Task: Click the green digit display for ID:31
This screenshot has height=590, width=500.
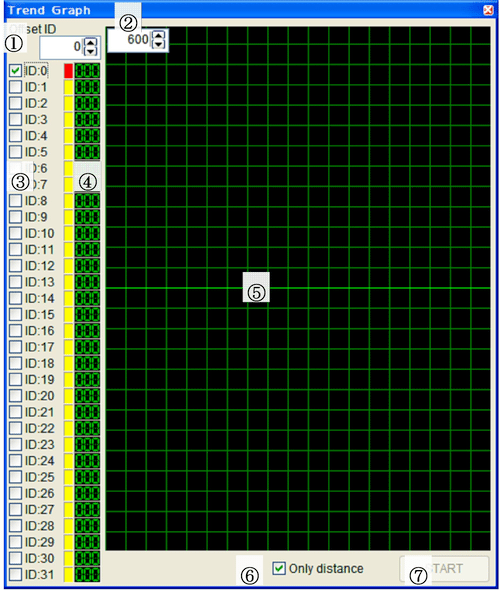Action: click(x=87, y=575)
